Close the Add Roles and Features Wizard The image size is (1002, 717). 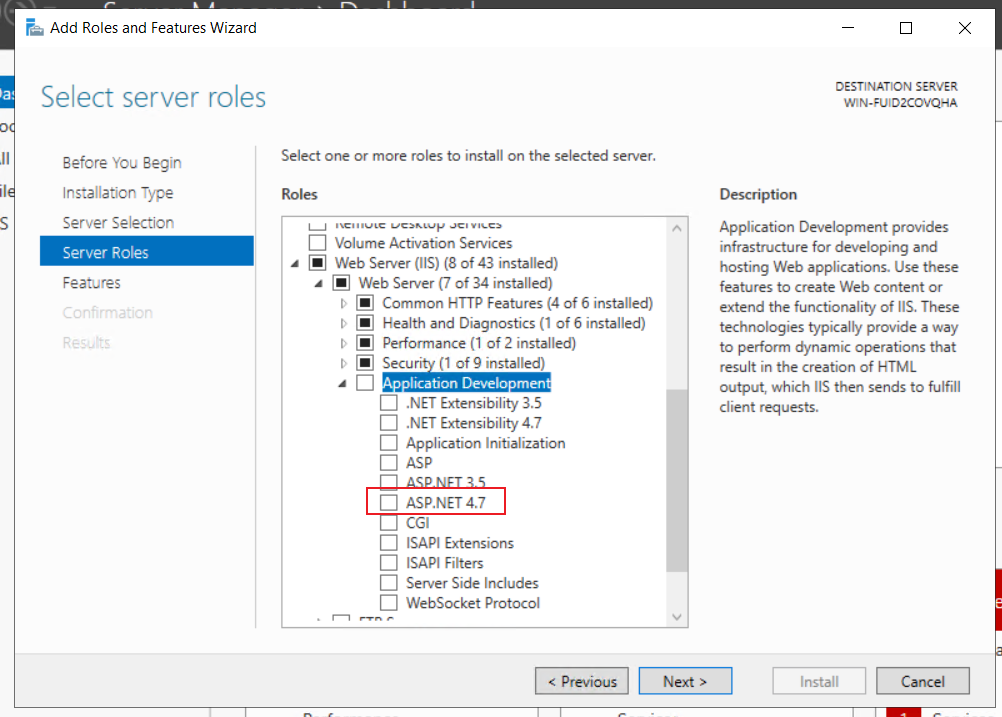964,28
